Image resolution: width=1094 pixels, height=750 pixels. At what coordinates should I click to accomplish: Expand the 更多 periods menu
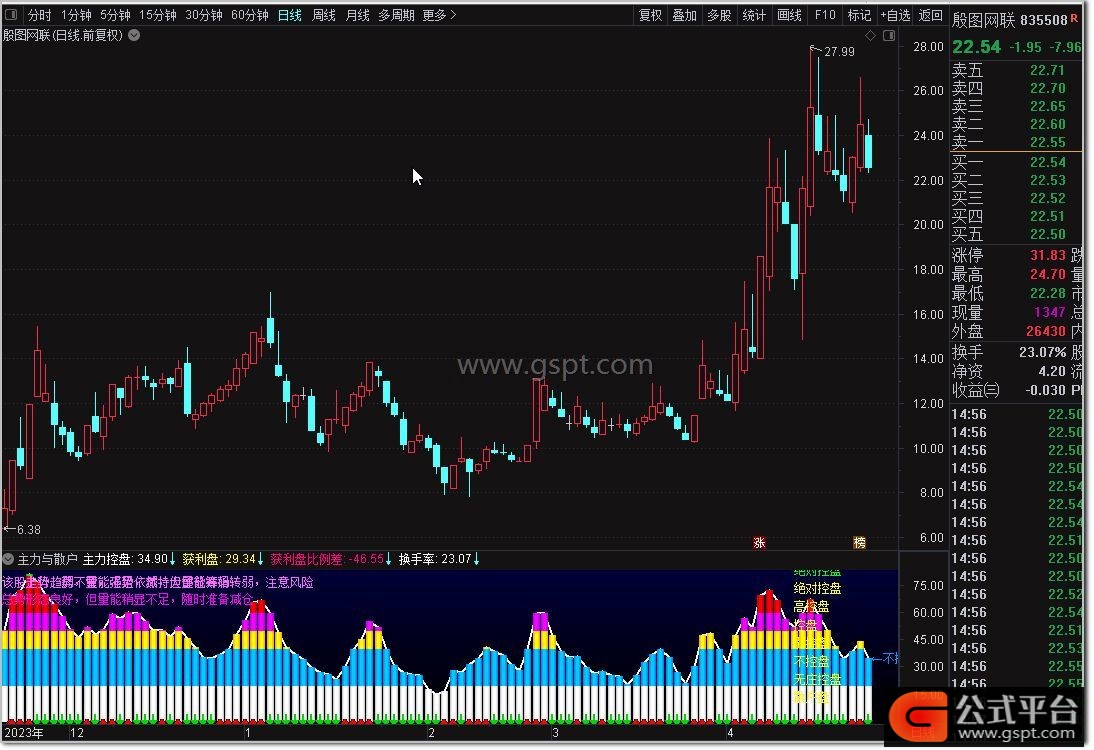(x=440, y=15)
